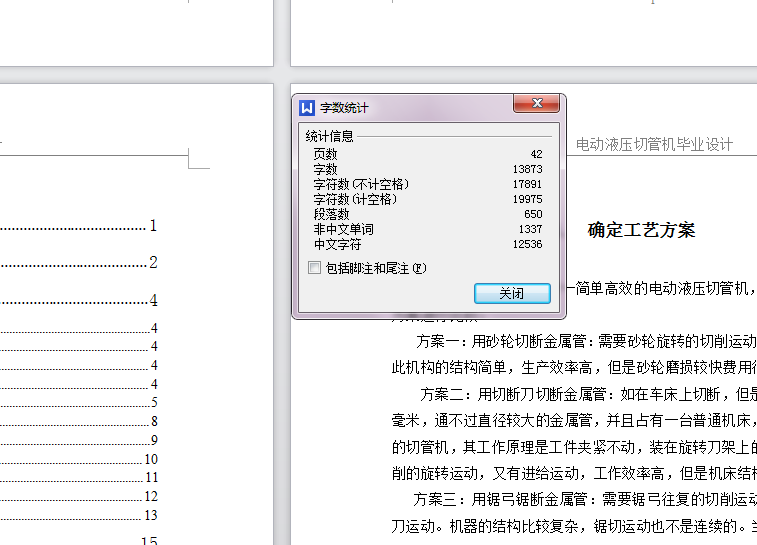
Task: Click the 非中文单词 label
Action: click(344, 229)
